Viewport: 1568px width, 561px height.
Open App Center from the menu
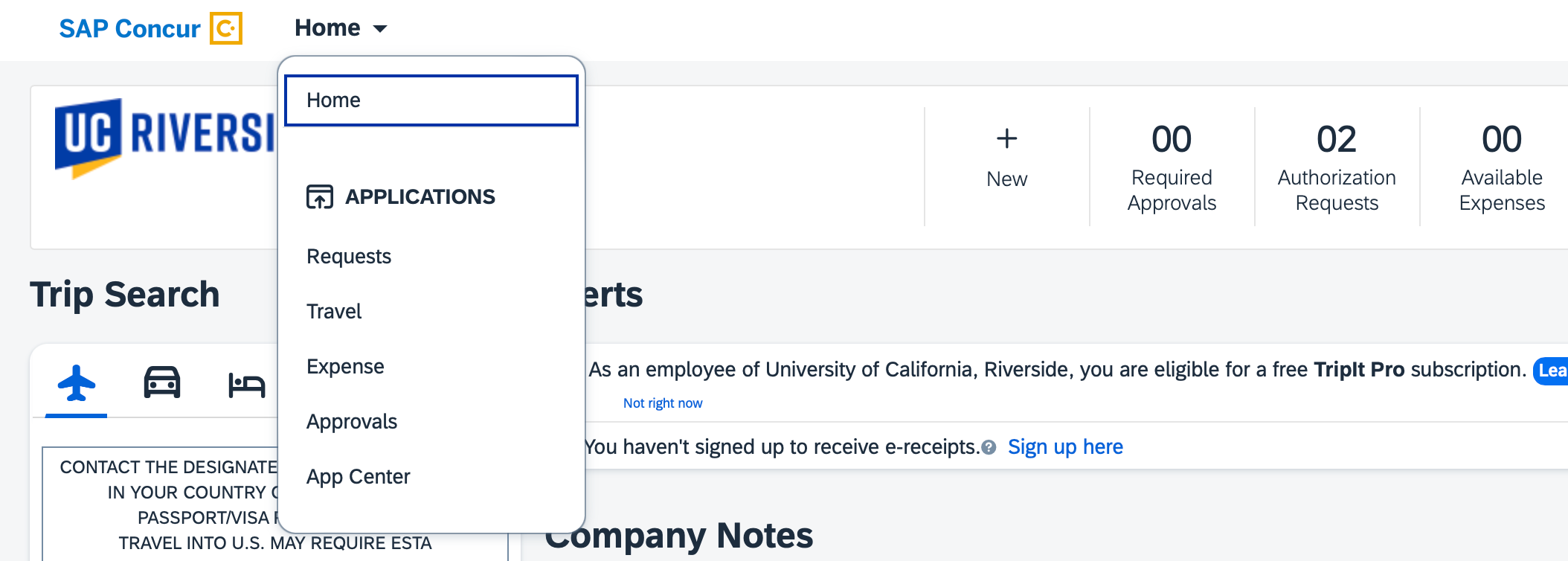coord(358,477)
